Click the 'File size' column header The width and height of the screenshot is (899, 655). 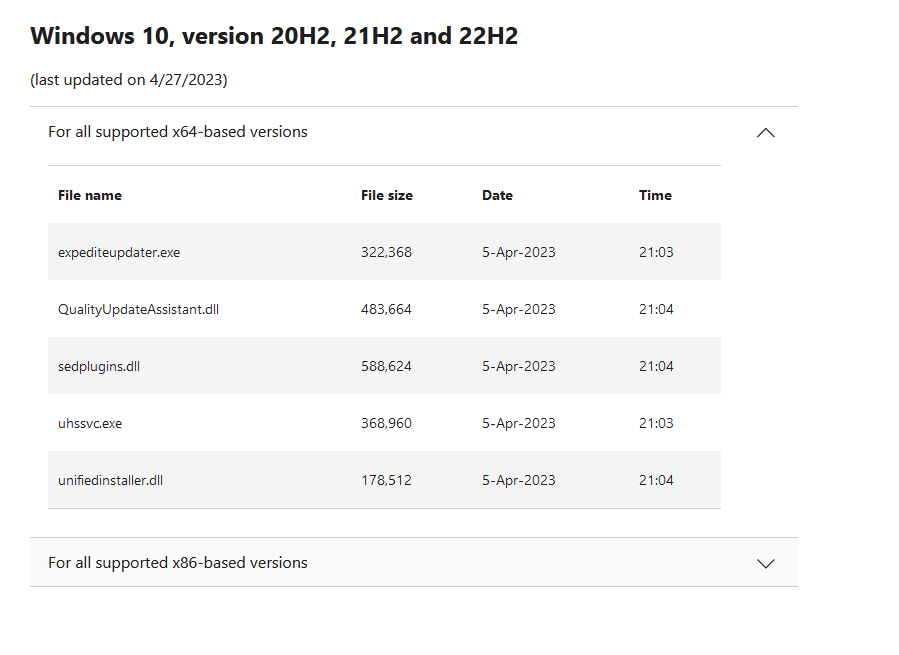pos(386,195)
